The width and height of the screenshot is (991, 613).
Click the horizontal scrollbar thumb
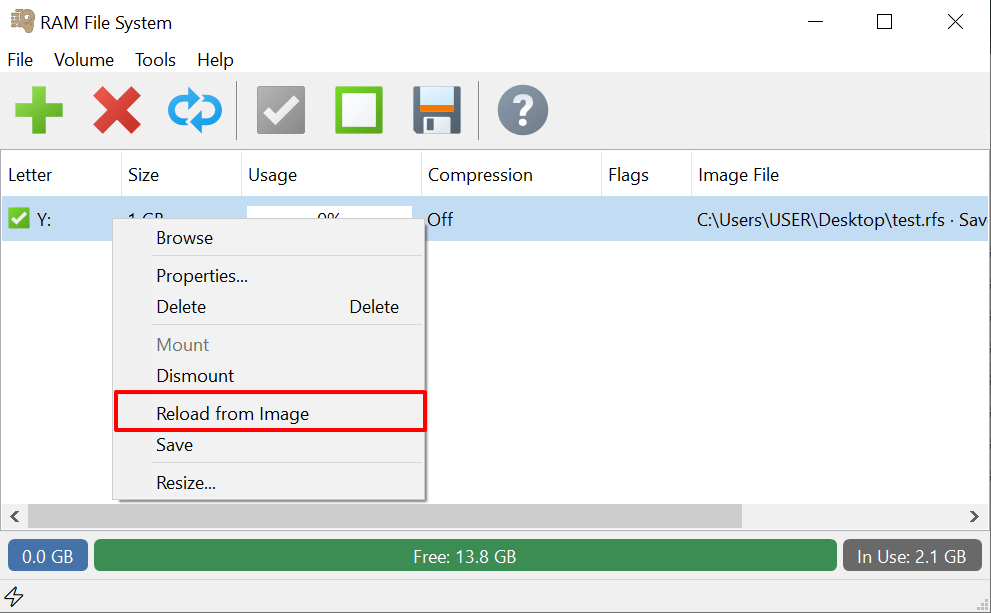tap(385, 516)
